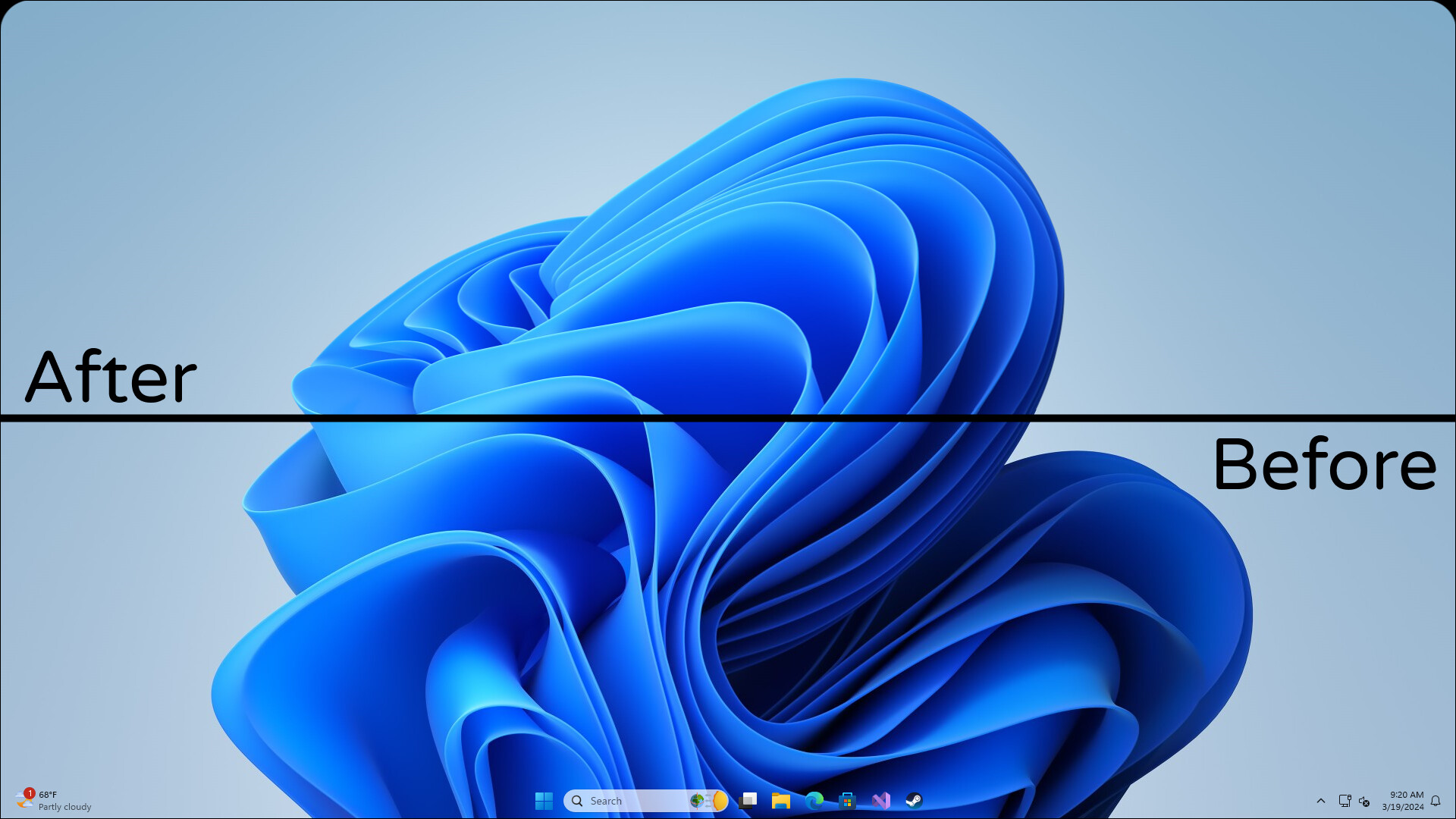Click the search magnifier icon
1456x819 pixels.
tap(577, 801)
